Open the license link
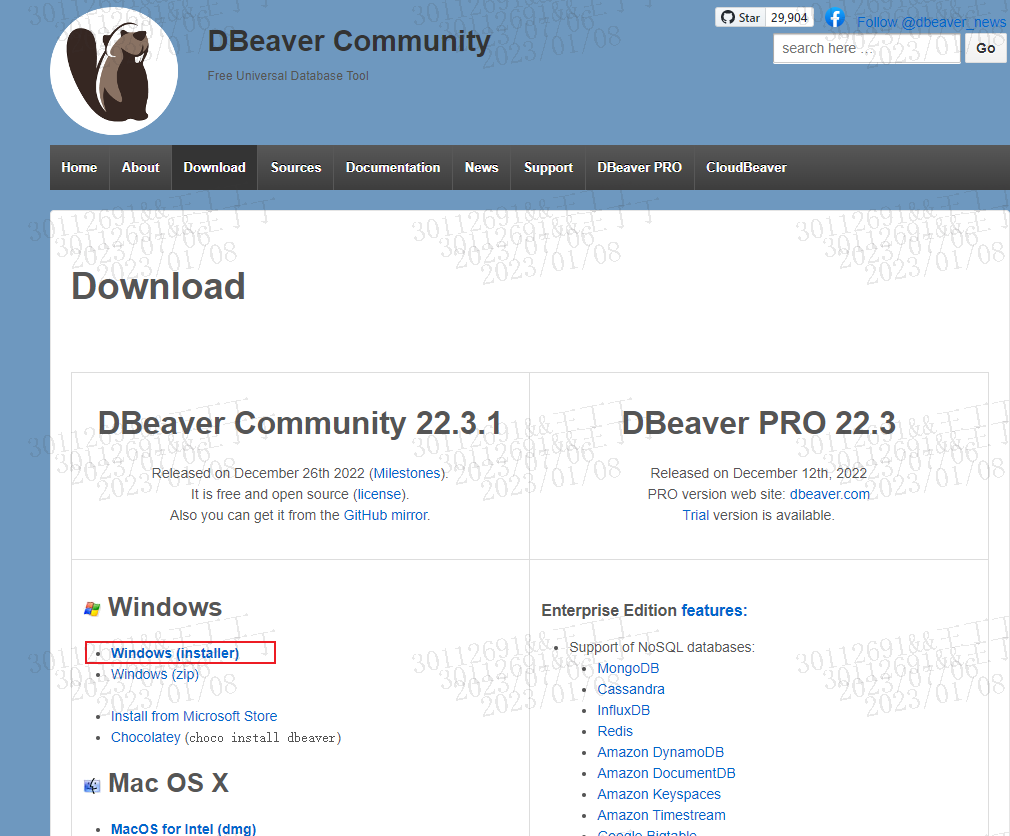The width and height of the screenshot is (1010, 836). click(x=379, y=494)
